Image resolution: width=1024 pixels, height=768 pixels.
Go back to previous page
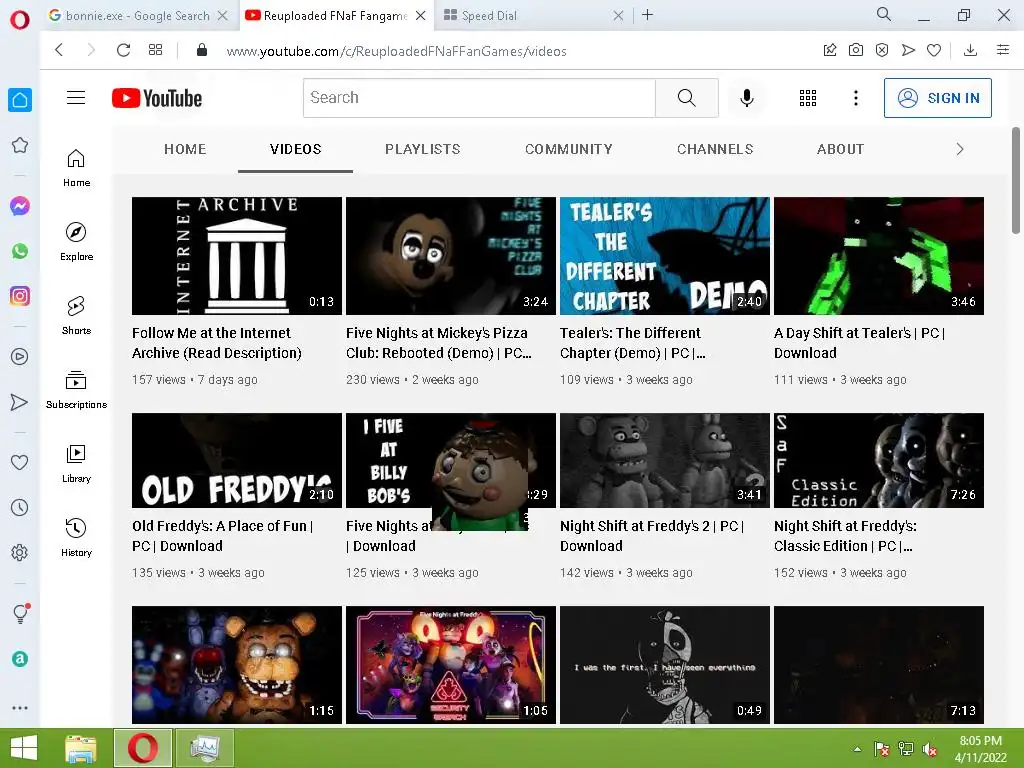pos(59,50)
